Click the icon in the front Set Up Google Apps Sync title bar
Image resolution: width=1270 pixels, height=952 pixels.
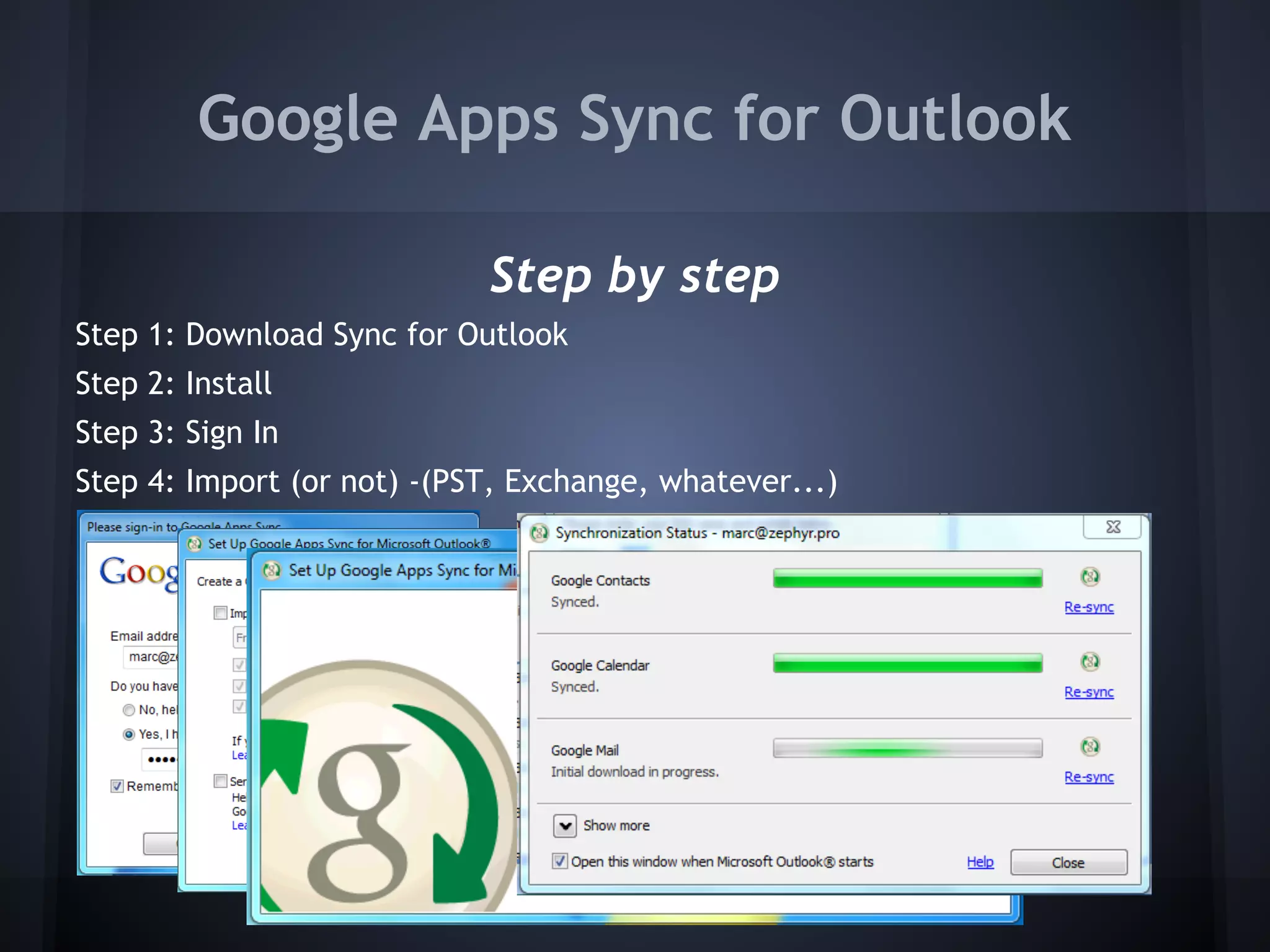(272, 570)
